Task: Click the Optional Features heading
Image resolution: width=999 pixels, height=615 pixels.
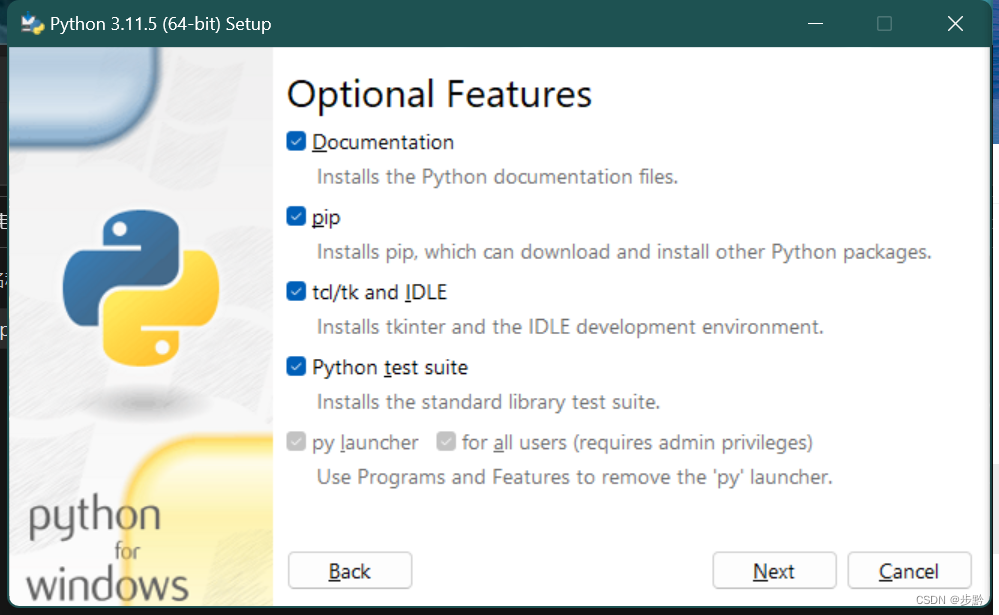Action: 439,94
